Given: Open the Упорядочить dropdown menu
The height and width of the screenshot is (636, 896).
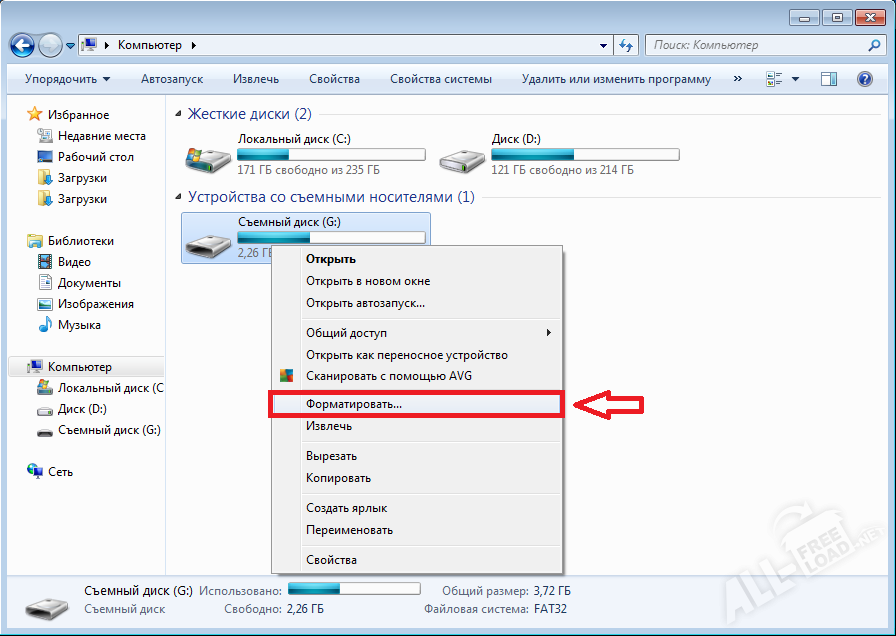Looking at the screenshot, I should point(67,79).
